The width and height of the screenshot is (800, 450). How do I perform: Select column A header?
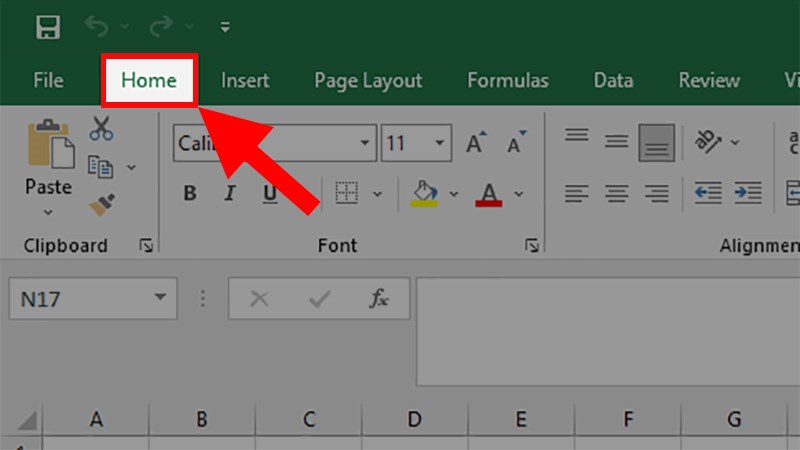(x=96, y=420)
